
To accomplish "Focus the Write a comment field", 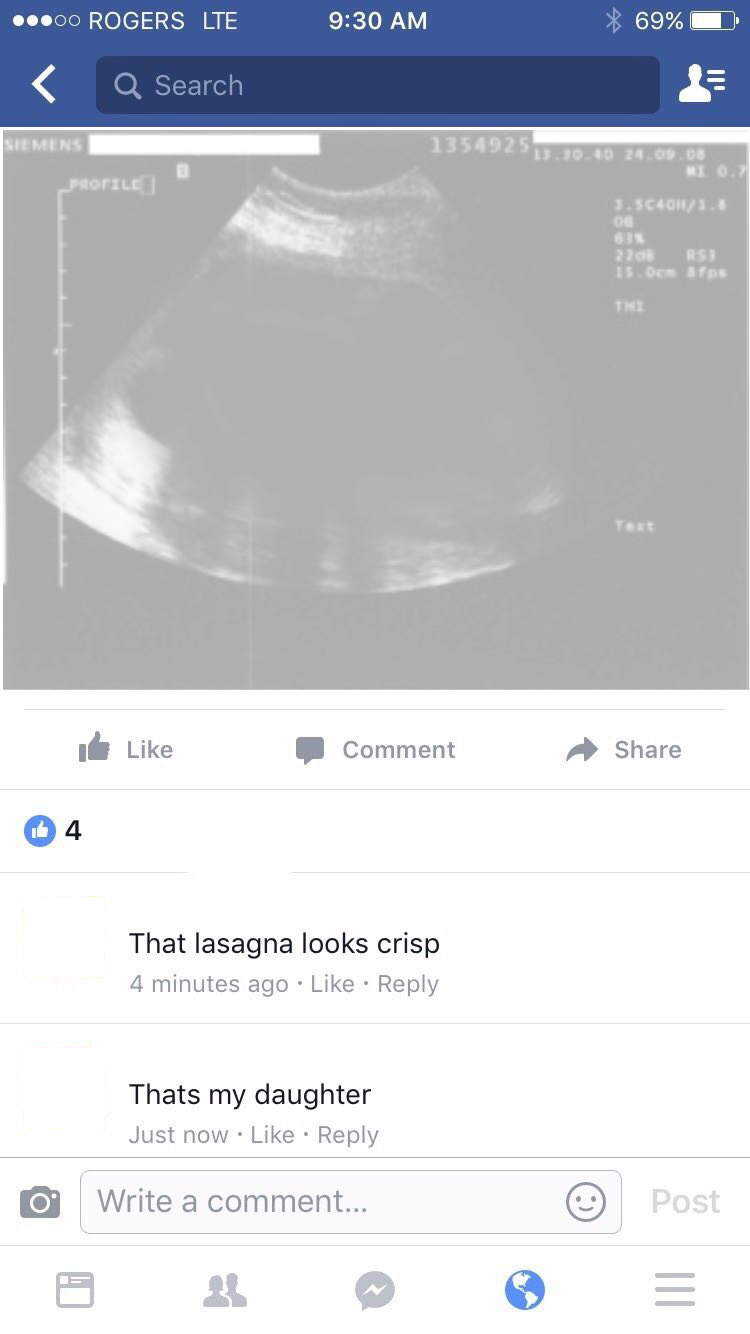I will (351, 1201).
